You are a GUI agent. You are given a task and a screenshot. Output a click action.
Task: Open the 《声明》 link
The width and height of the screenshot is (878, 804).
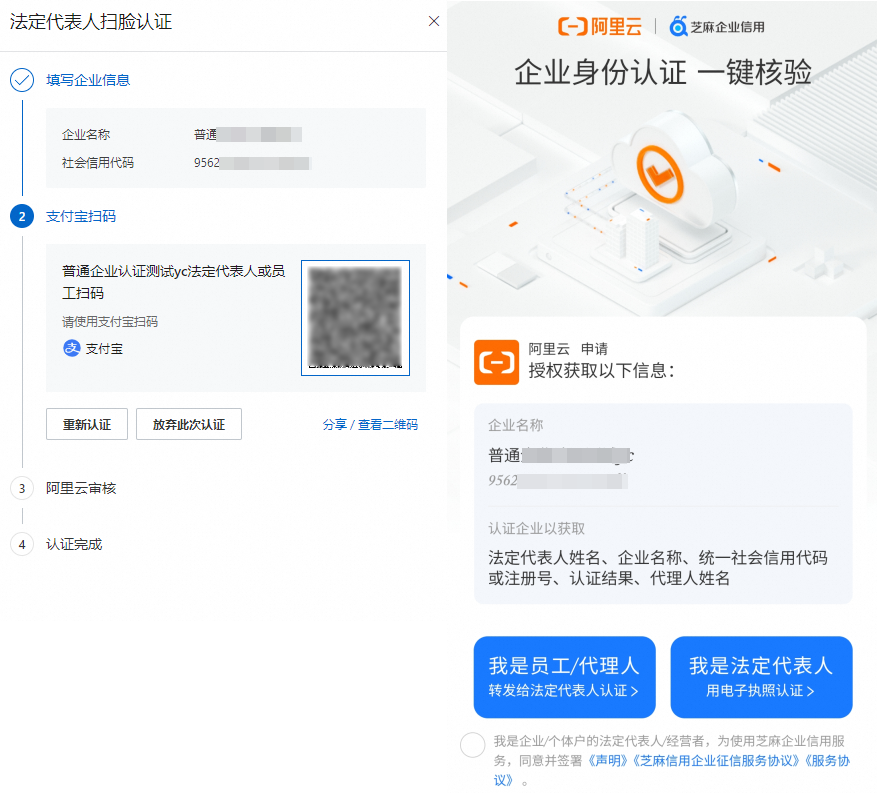tap(607, 761)
